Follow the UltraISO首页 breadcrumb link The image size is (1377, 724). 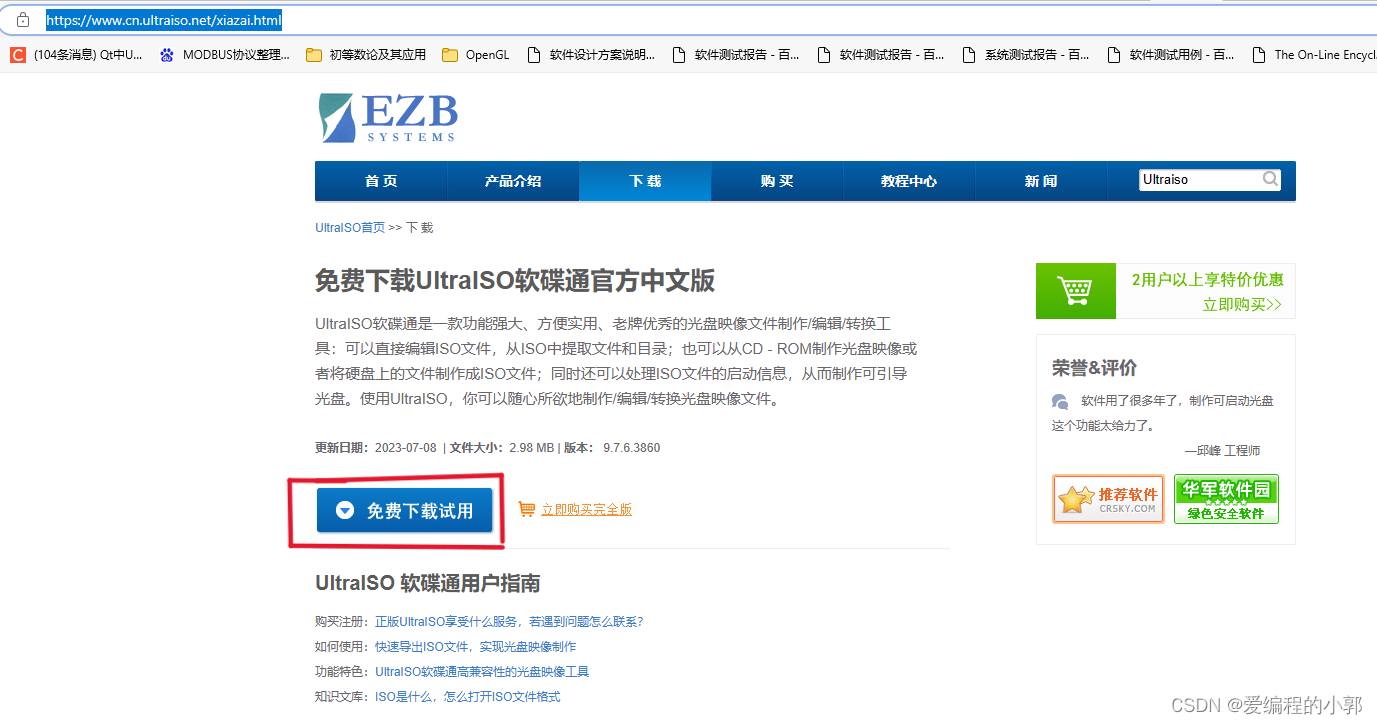pos(350,228)
